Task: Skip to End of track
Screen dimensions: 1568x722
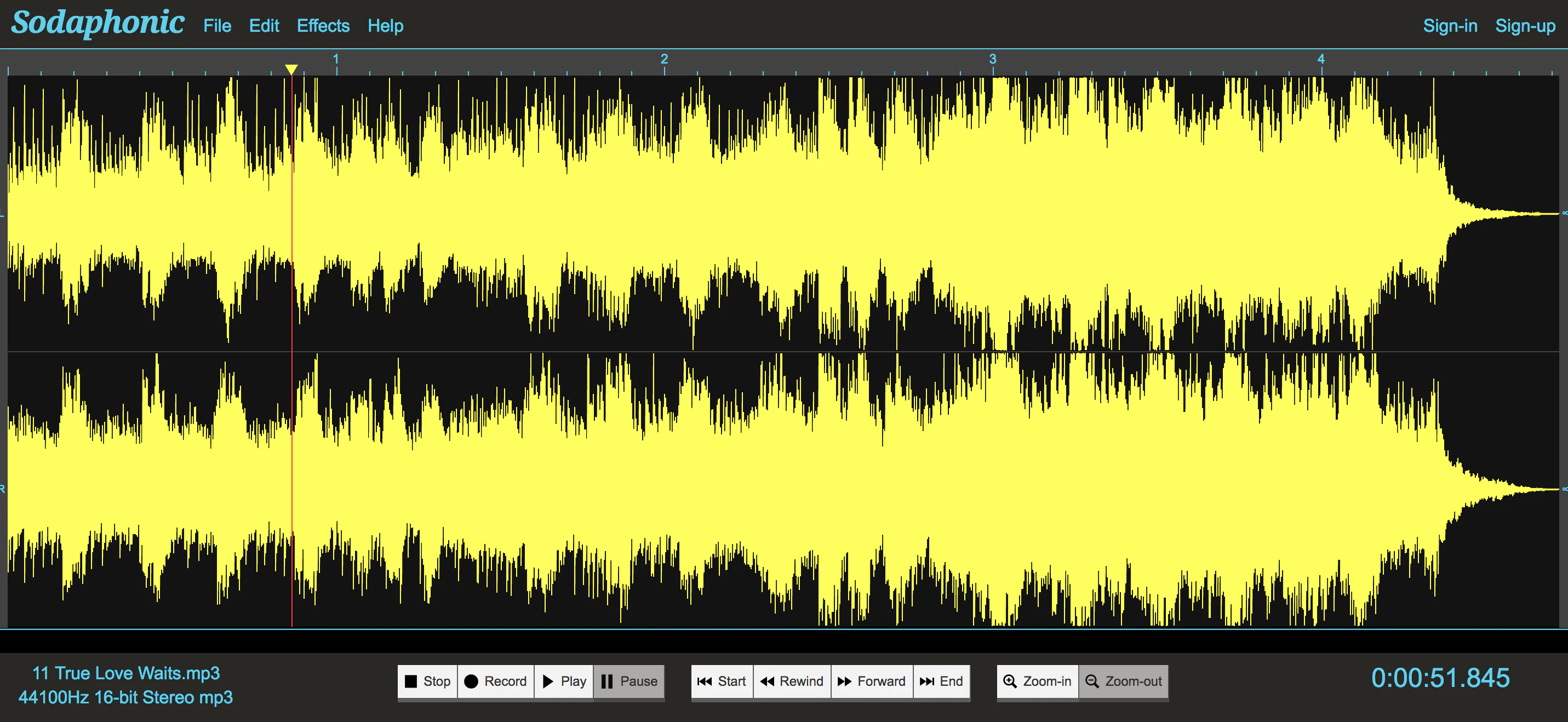Action: pos(941,681)
